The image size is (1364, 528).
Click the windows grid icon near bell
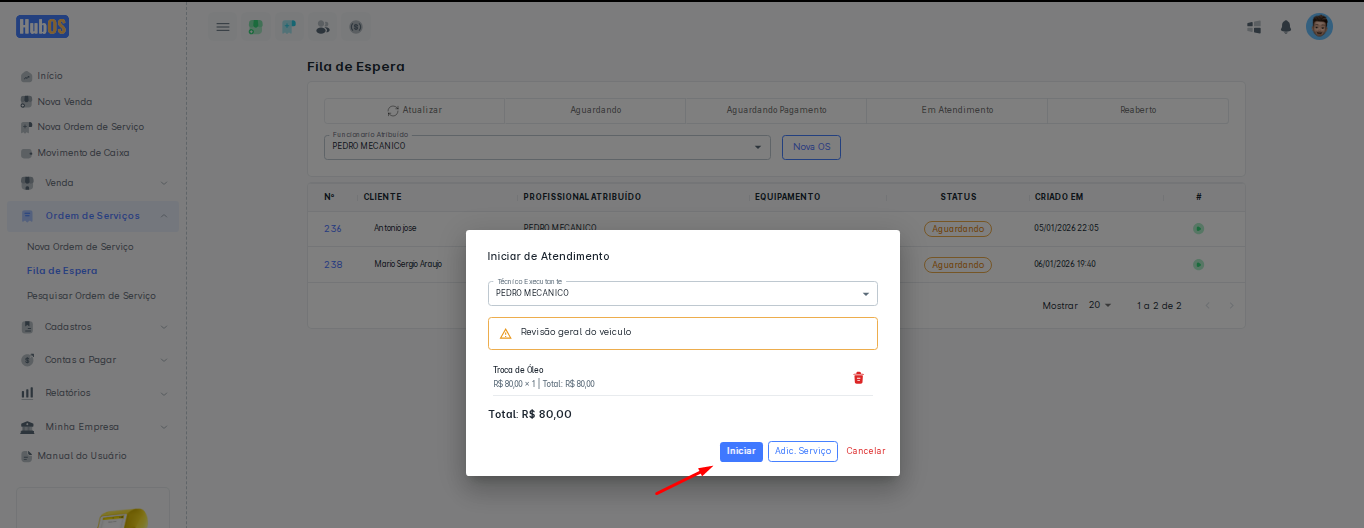point(1254,27)
